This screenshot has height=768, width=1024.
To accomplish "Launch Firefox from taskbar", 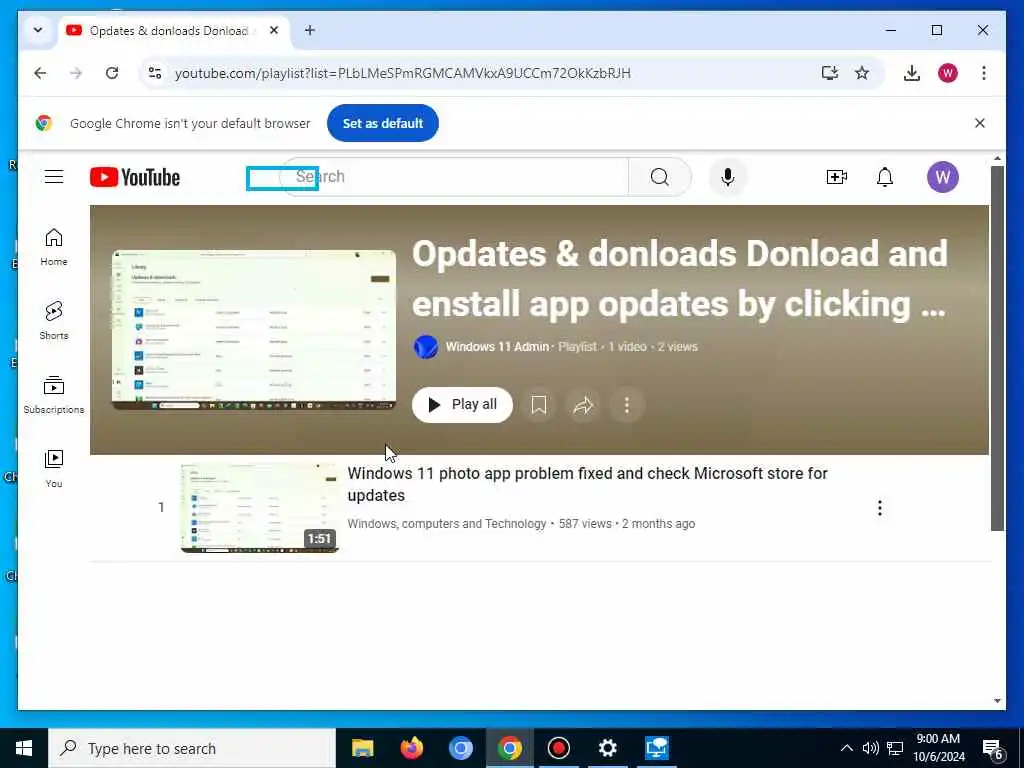I will pos(411,748).
